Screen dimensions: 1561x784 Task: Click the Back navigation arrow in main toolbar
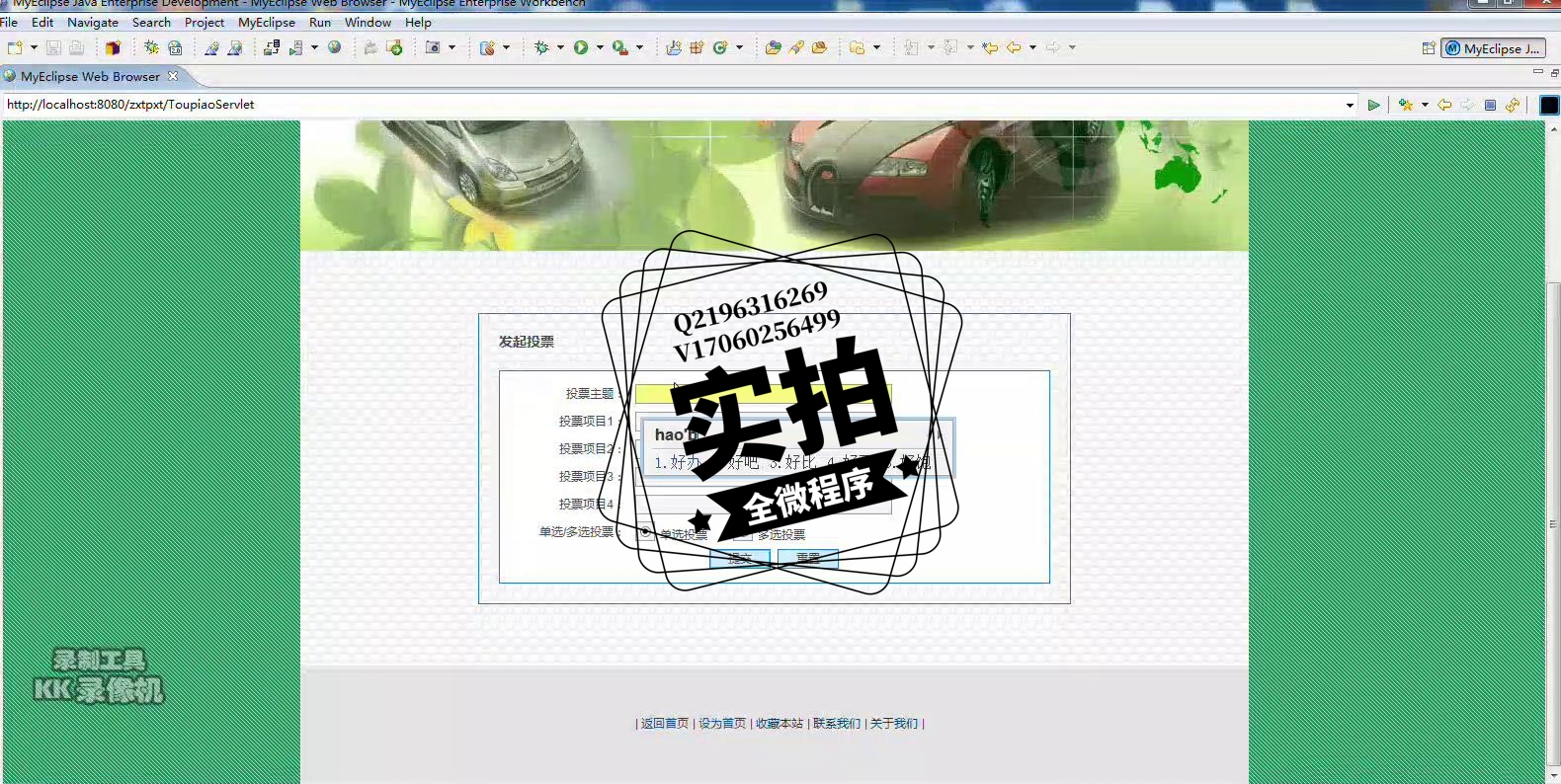pos(1014,47)
